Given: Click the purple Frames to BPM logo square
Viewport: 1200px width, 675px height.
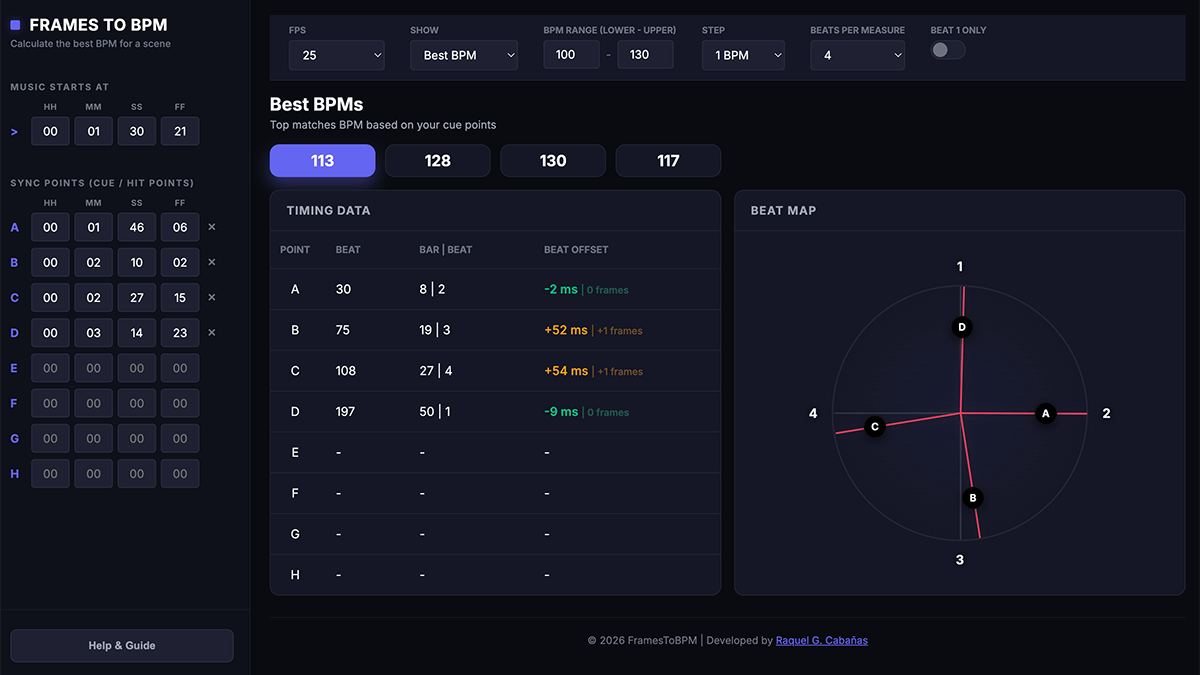Looking at the screenshot, I should pyautogui.click(x=15, y=25).
